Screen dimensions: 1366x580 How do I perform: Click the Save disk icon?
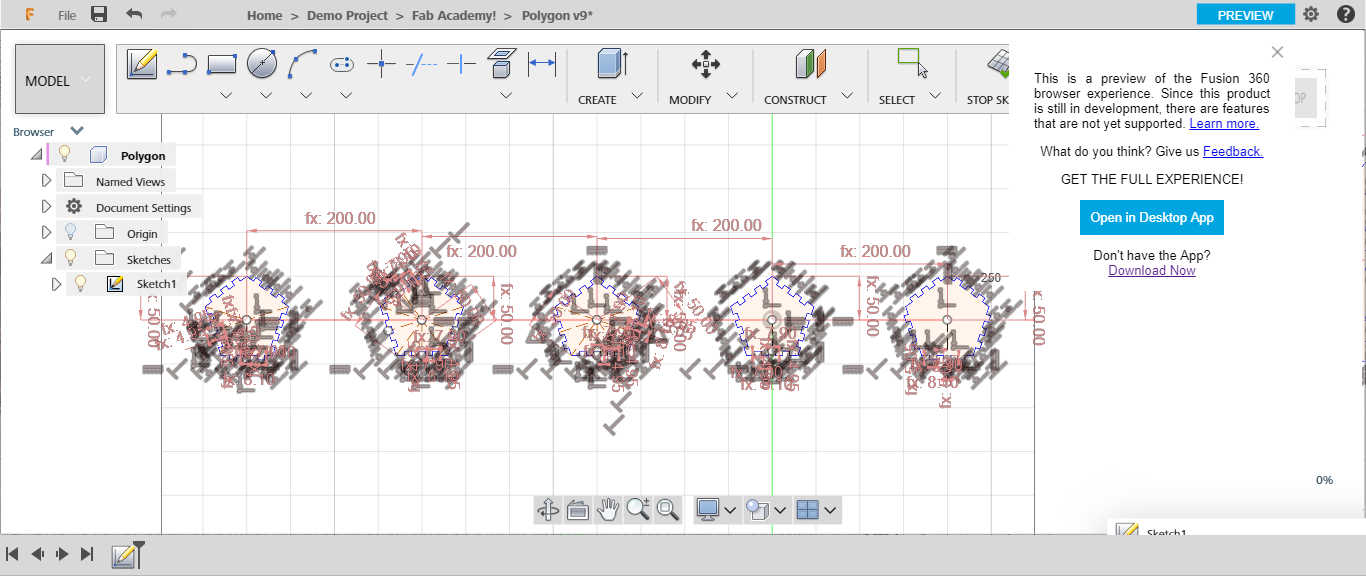point(99,14)
